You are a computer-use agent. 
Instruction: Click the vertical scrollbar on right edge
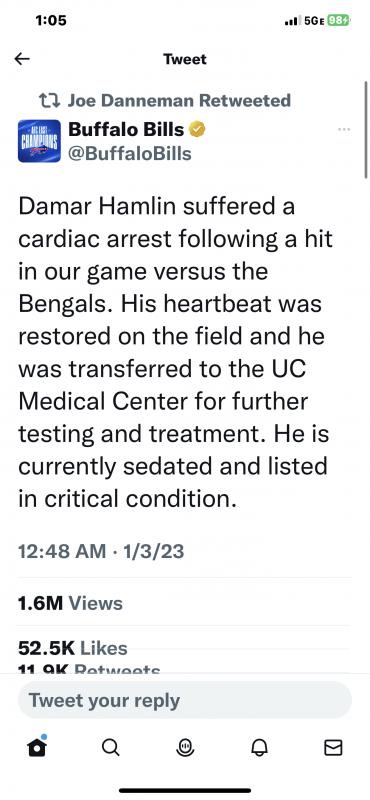[366, 130]
